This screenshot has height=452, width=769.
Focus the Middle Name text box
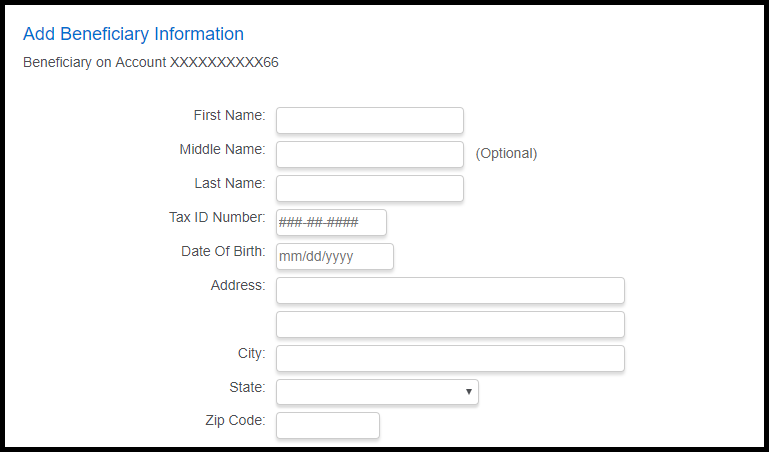(x=369, y=154)
